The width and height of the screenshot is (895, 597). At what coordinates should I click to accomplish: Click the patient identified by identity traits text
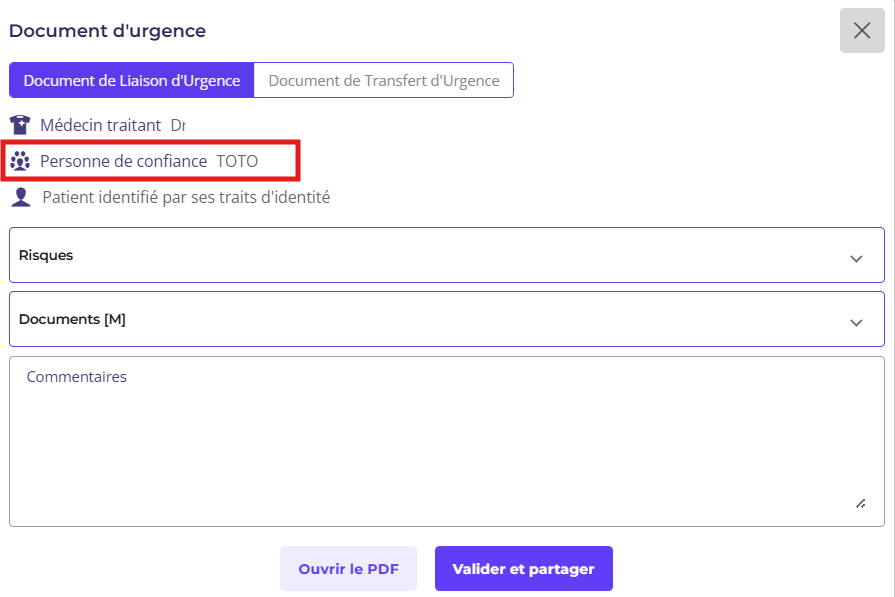(186, 197)
